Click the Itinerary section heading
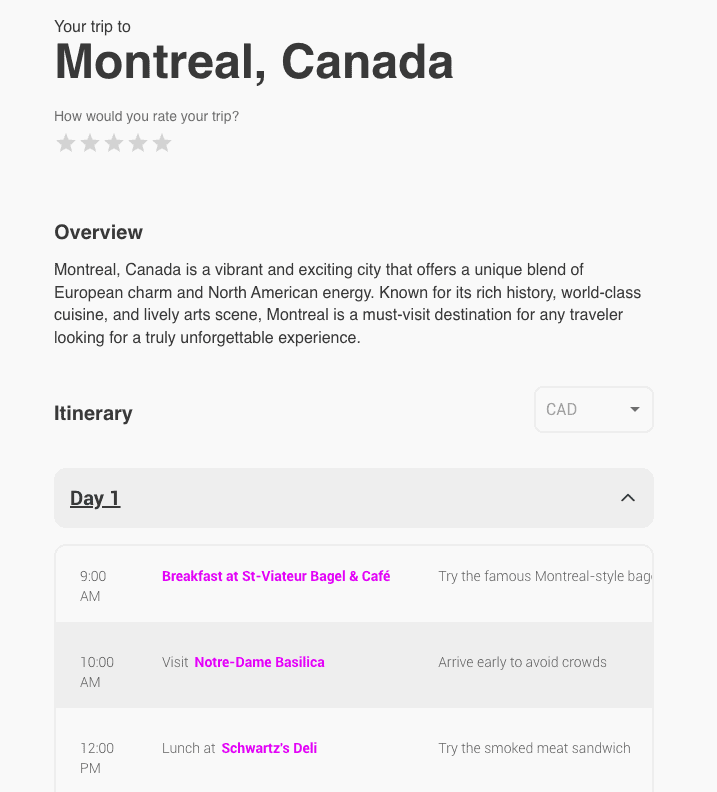 93,413
